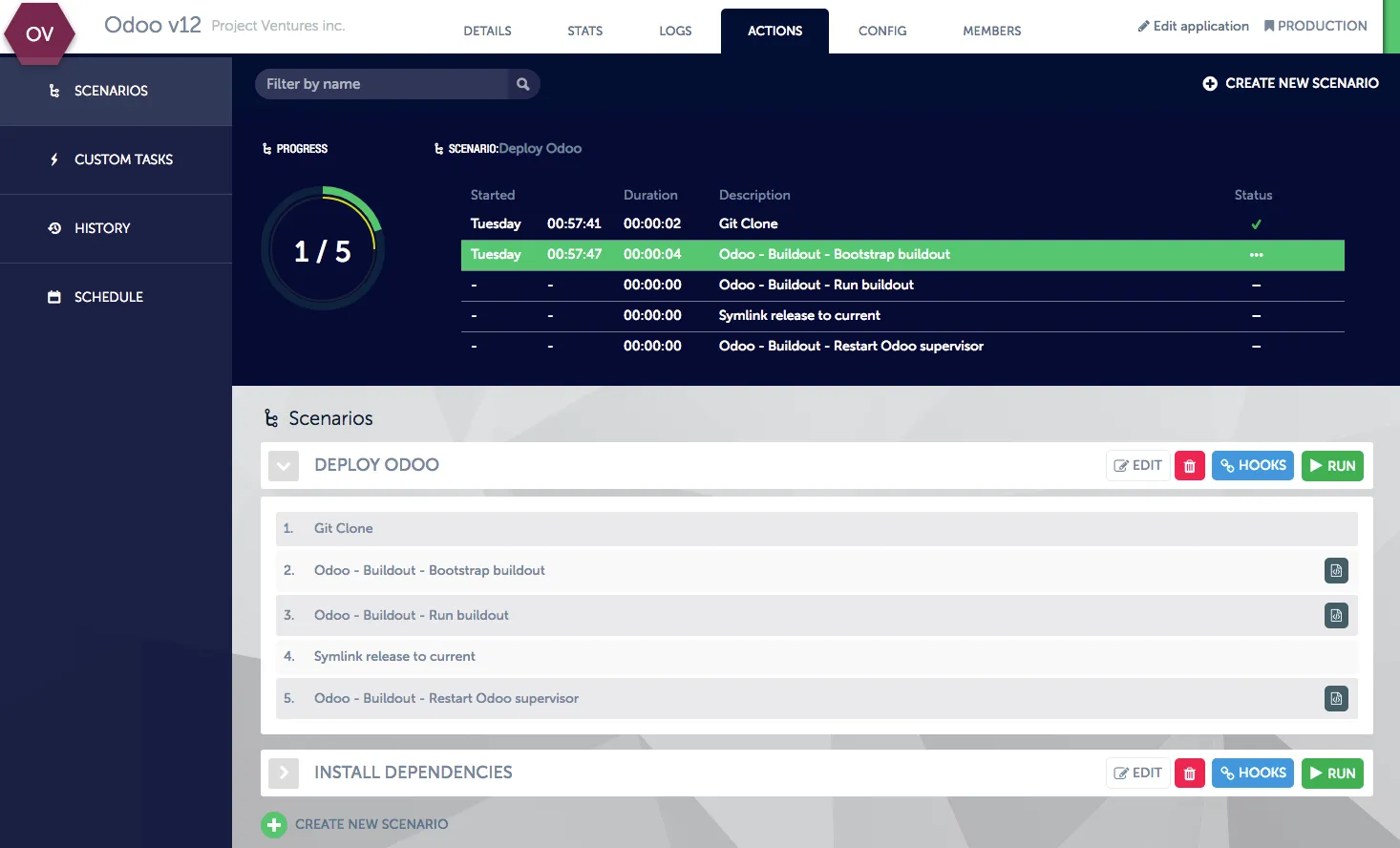Click the green plus Create New Scenario icon
1400x848 pixels.
[x=274, y=825]
